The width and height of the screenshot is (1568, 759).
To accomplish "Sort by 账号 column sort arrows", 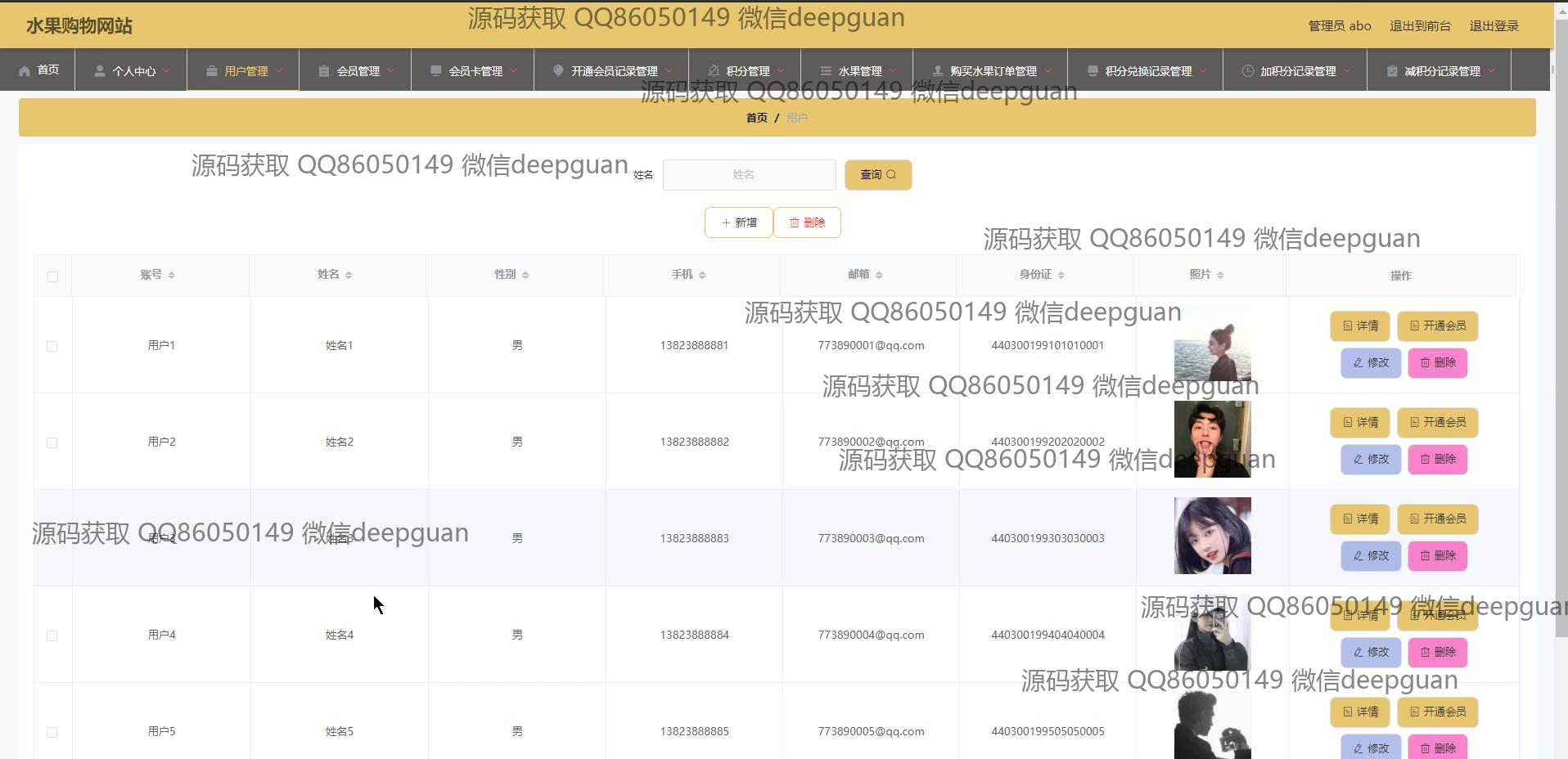I will pyautogui.click(x=171, y=276).
